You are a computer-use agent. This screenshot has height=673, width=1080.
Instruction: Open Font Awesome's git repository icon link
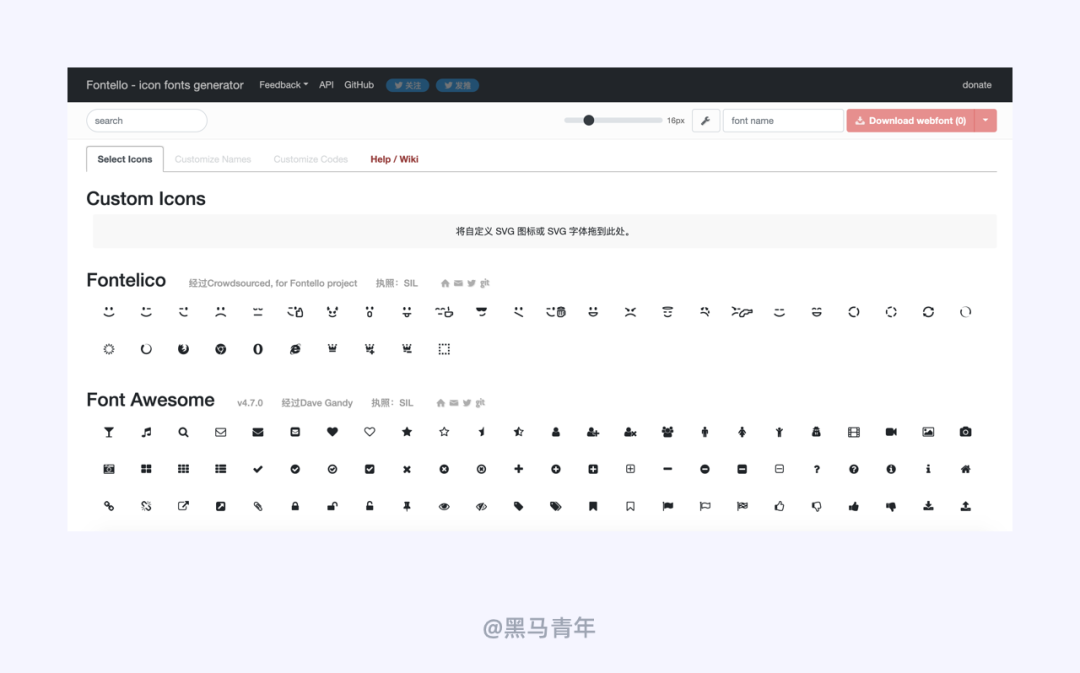(x=480, y=403)
